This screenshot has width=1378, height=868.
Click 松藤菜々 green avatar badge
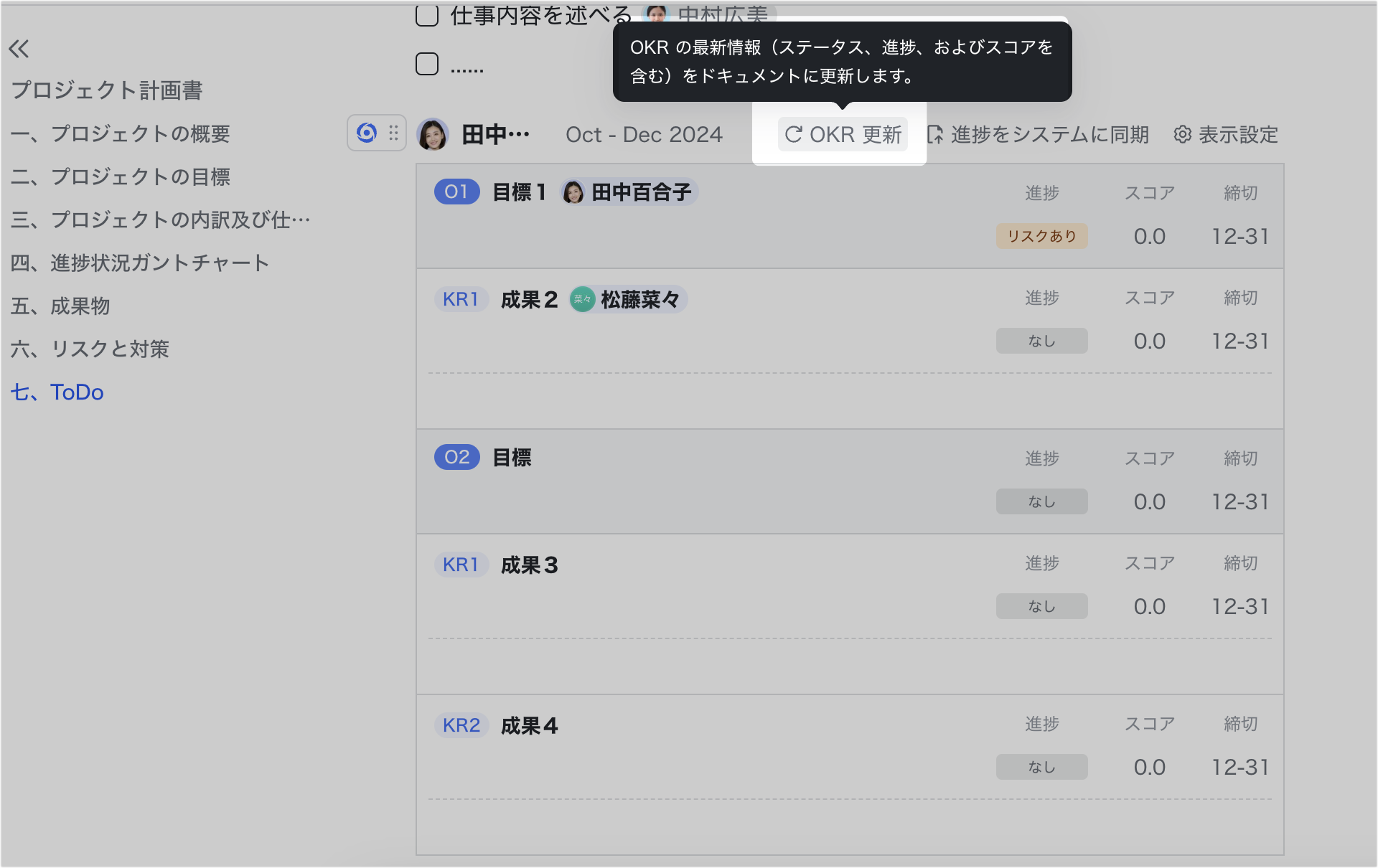click(582, 299)
